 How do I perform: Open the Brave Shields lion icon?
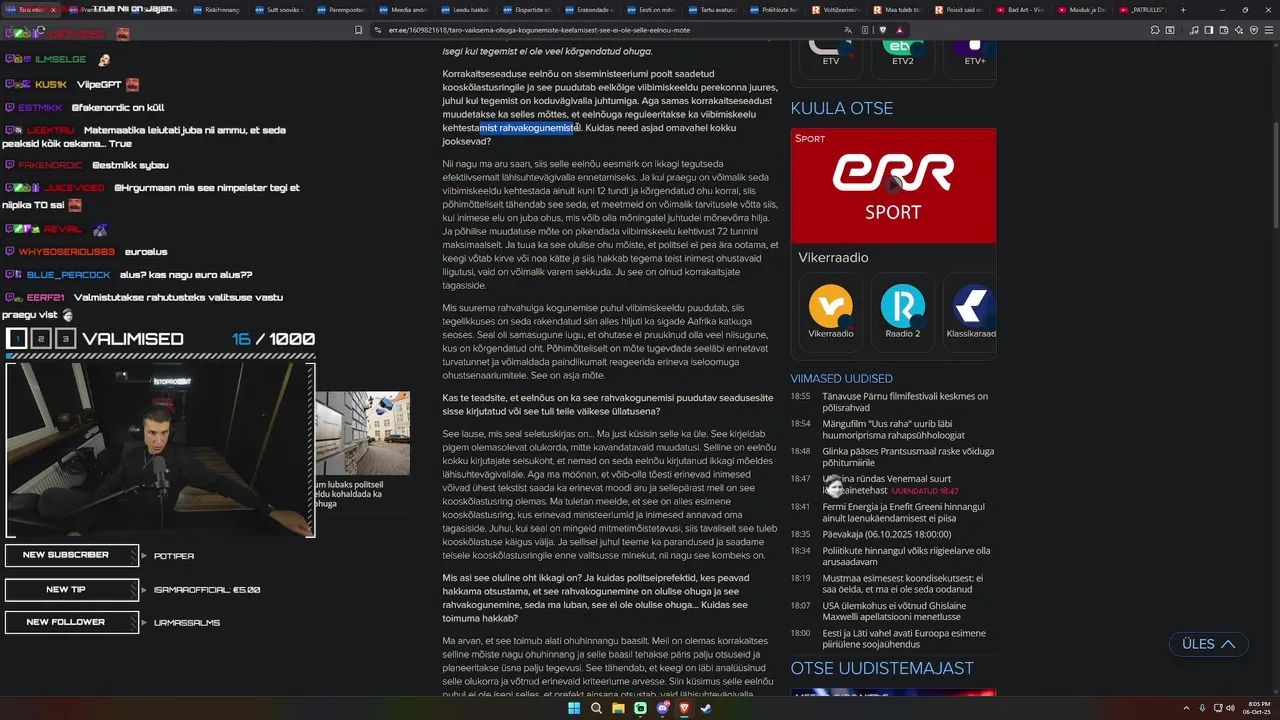(x=883, y=30)
